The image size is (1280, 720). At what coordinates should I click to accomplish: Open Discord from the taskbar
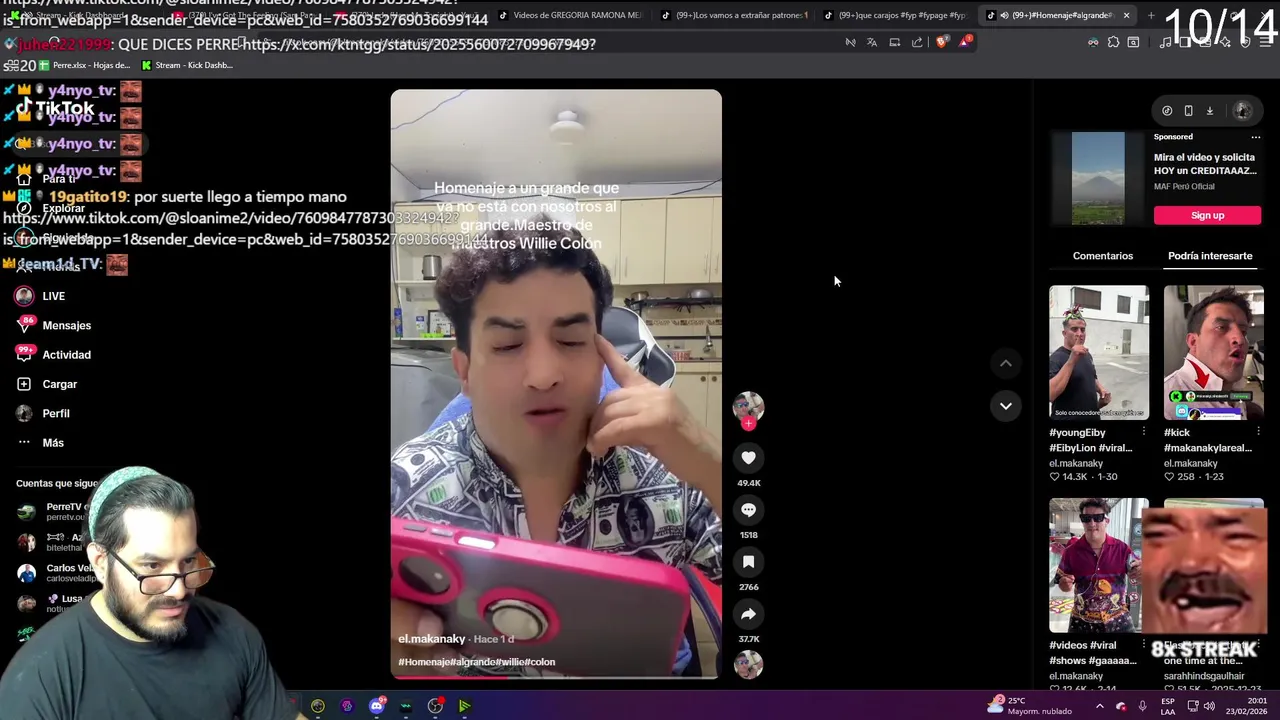pos(377,706)
